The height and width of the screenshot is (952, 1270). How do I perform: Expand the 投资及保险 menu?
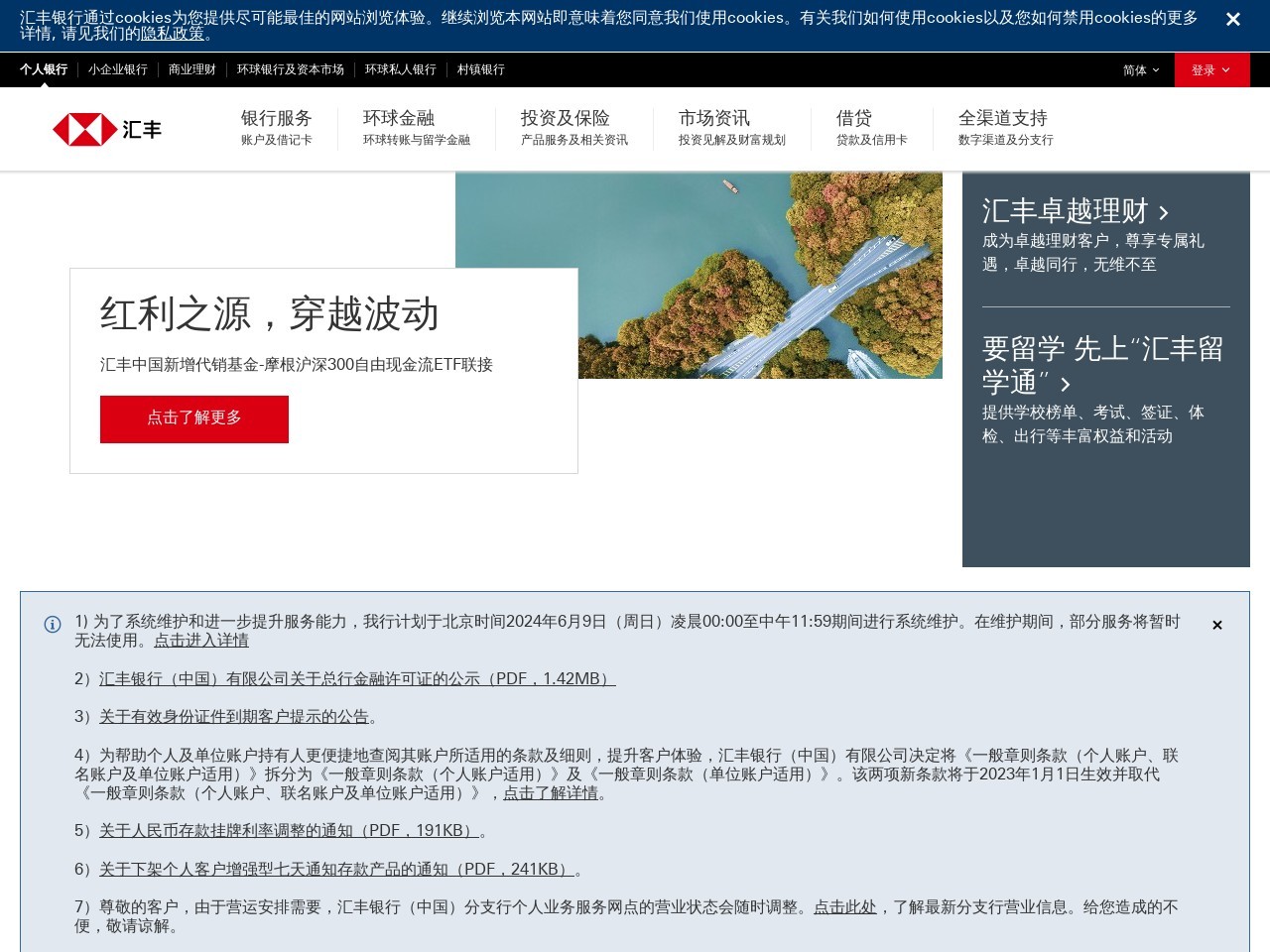(x=574, y=128)
